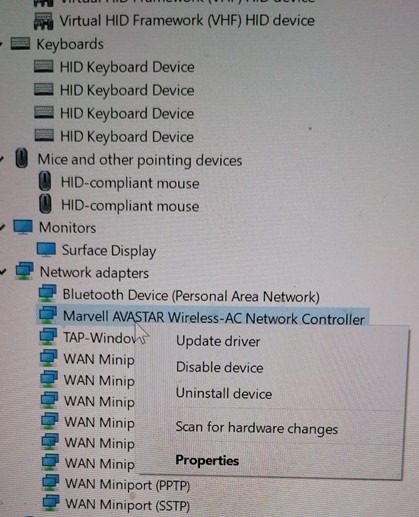The image size is (419, 517).
Task: Choose Disable device from context menu
Action: (220, 368)
